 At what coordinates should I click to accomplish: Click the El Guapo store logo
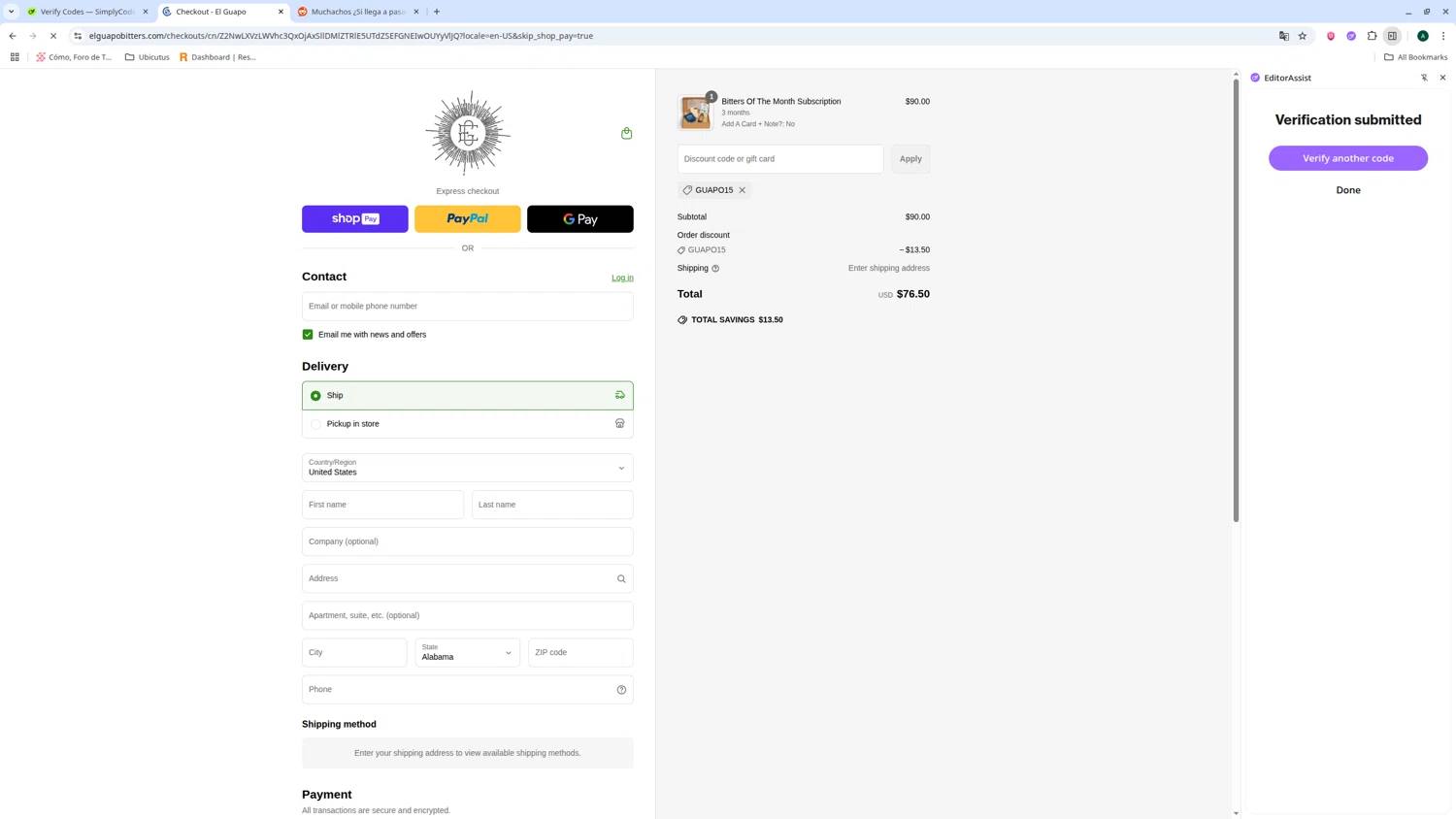pyautogui.click(x=468, y=133)
